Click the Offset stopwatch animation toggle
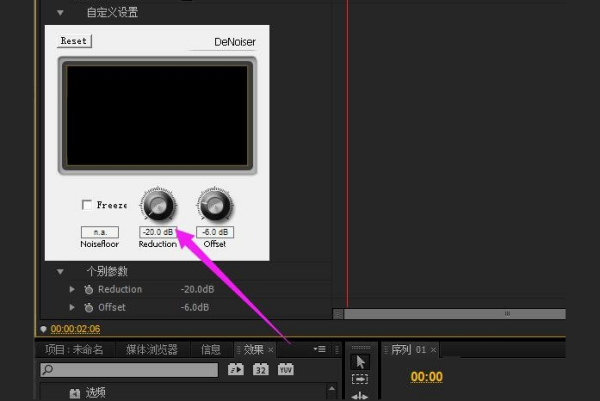The width and height of the screenshot is (600, 401). (88, 308)
